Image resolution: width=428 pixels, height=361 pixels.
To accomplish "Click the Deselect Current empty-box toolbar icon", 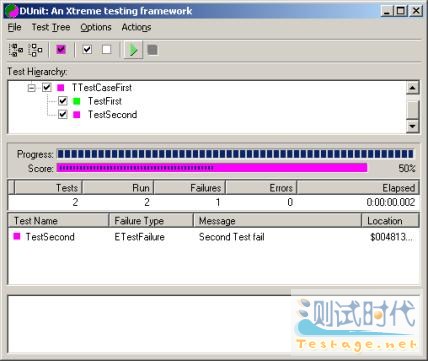I will pos(107,50).
